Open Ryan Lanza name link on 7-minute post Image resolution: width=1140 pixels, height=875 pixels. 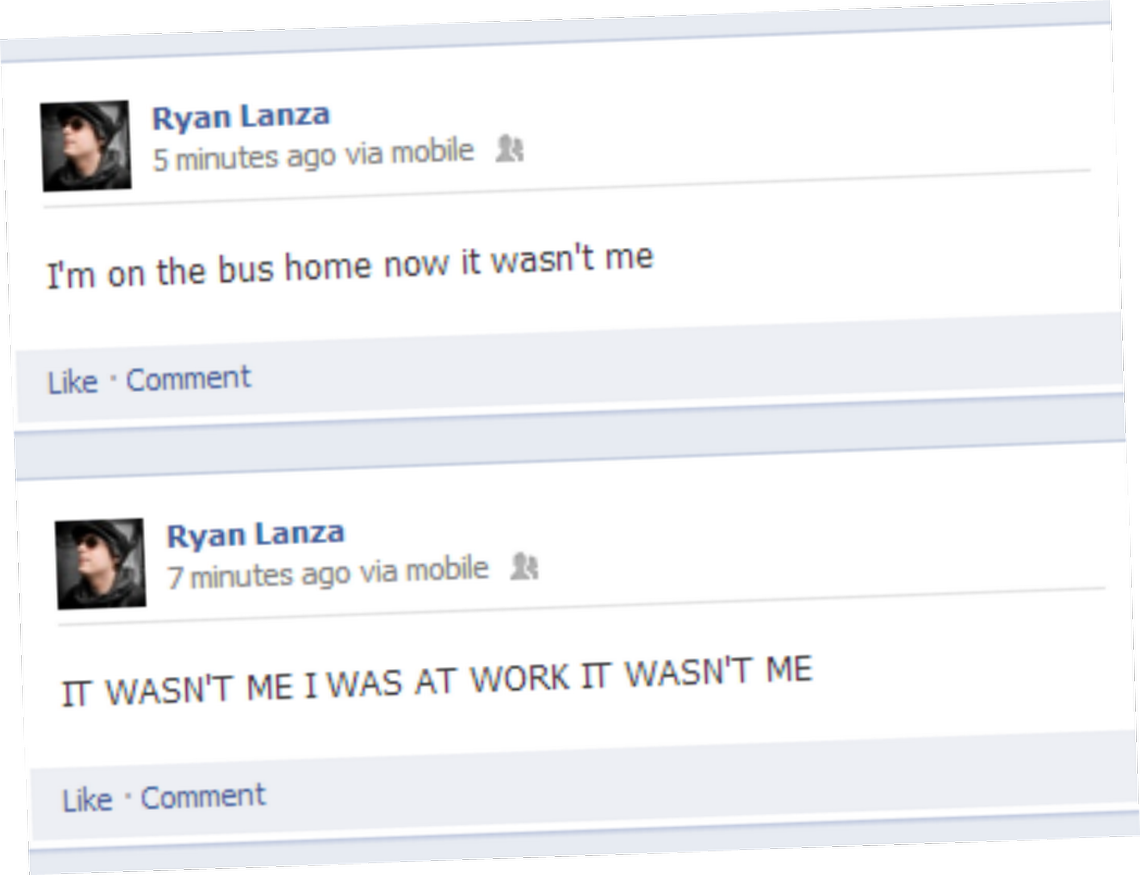point(255,534)
